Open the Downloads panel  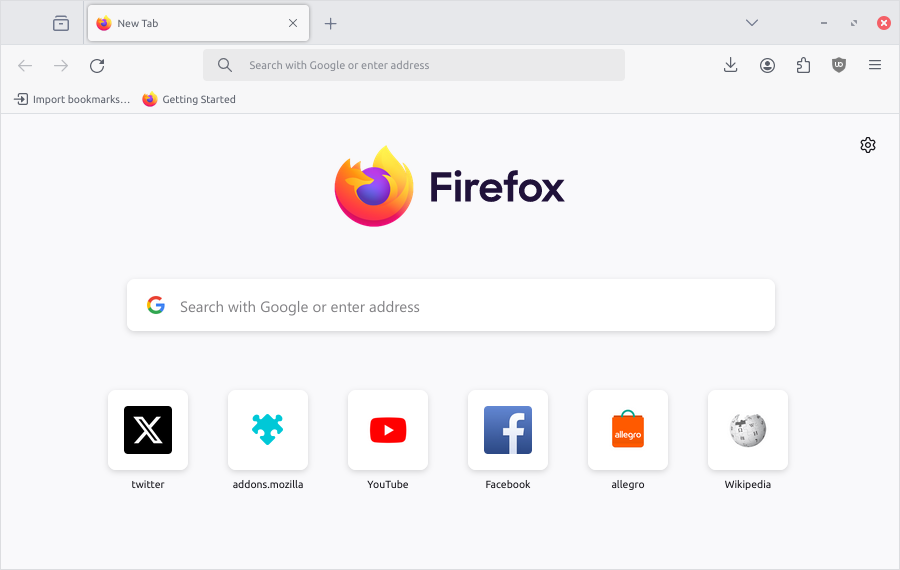(x=730, y=65)
